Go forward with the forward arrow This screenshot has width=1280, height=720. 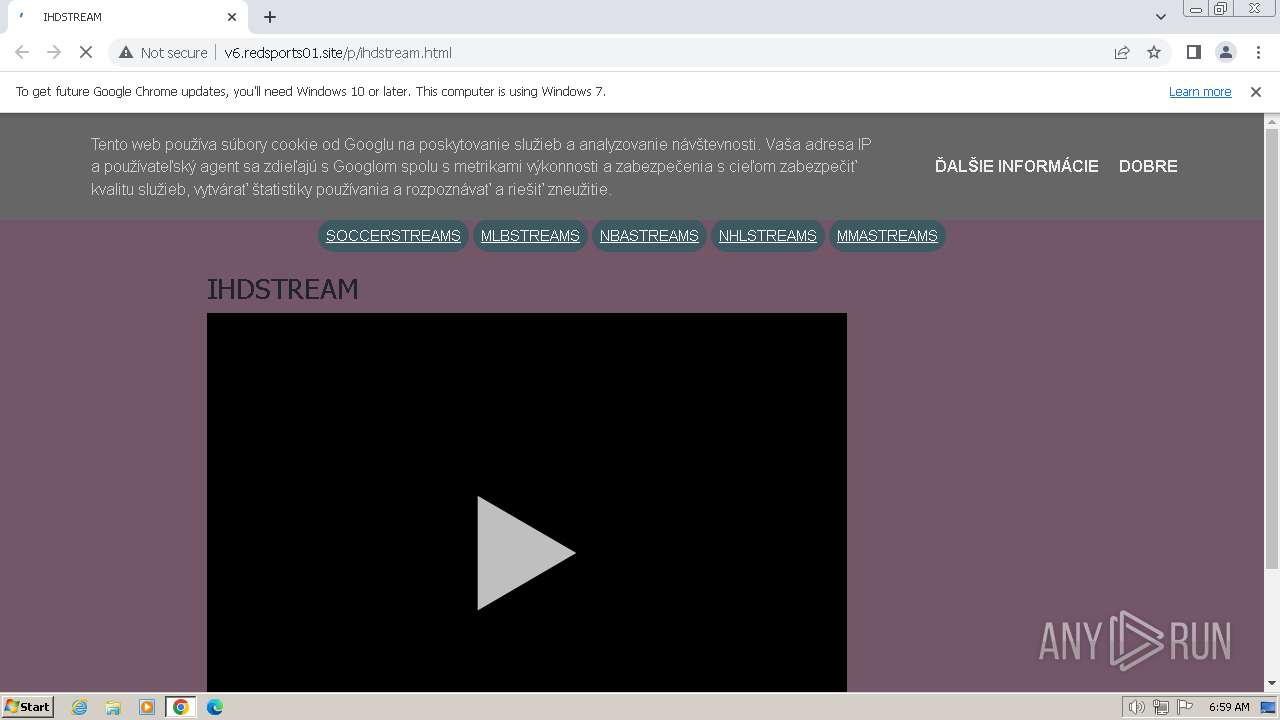tap(54, 52)
